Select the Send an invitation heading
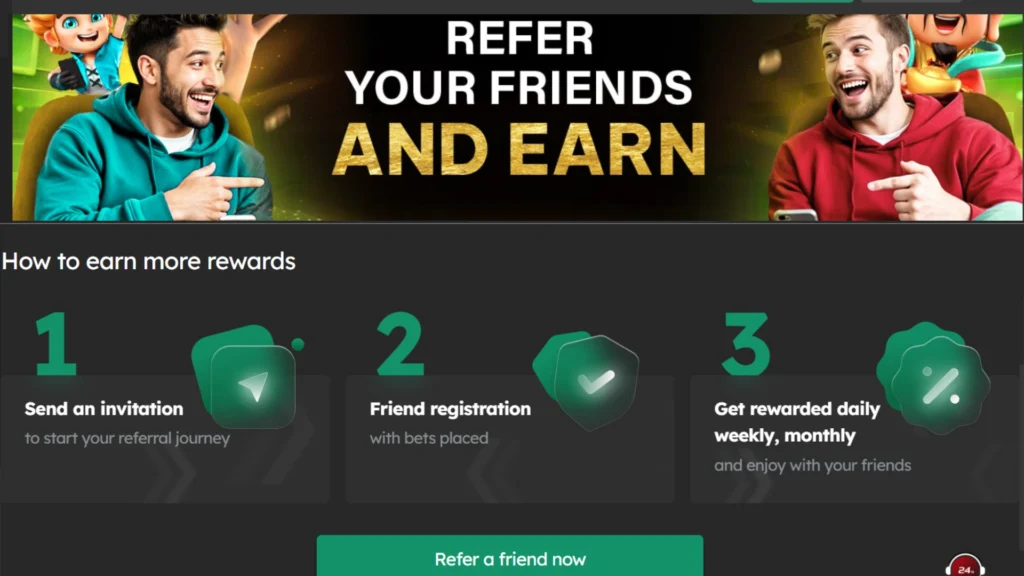Image resolution: width=1024 pixels, height=576 pixels. [104, 409]
